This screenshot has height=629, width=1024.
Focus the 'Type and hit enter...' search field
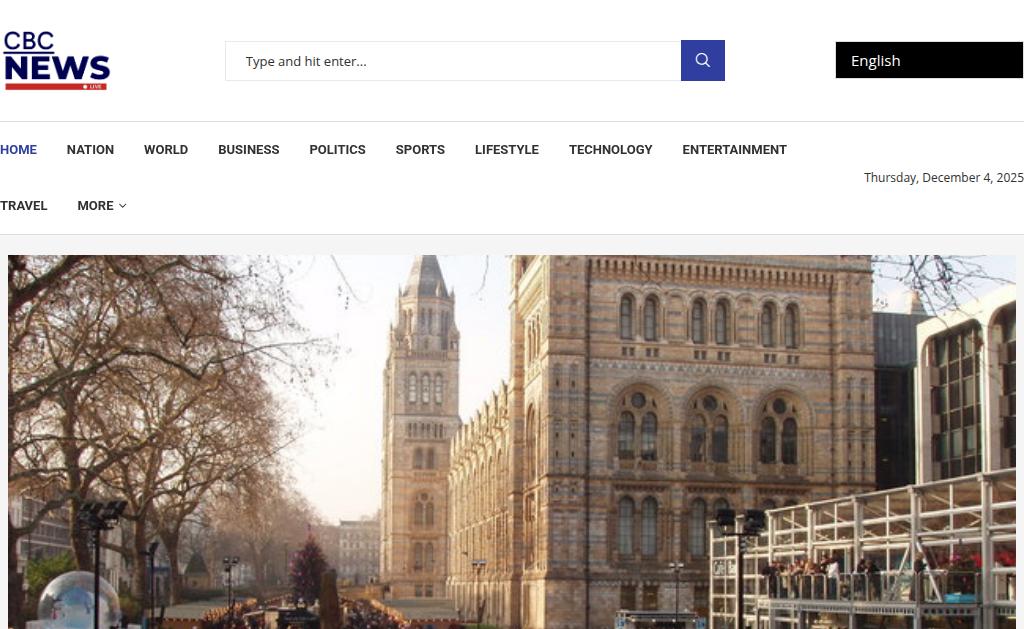click(453, 61)
